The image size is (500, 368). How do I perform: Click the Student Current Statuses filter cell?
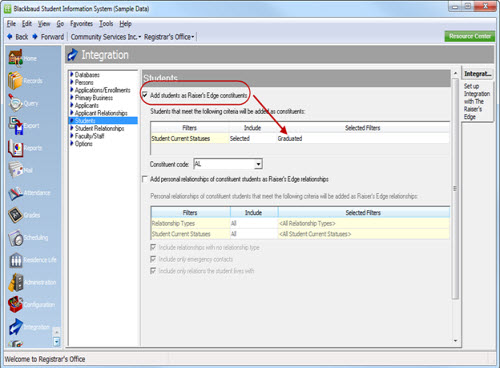click(x=190, y=138)
